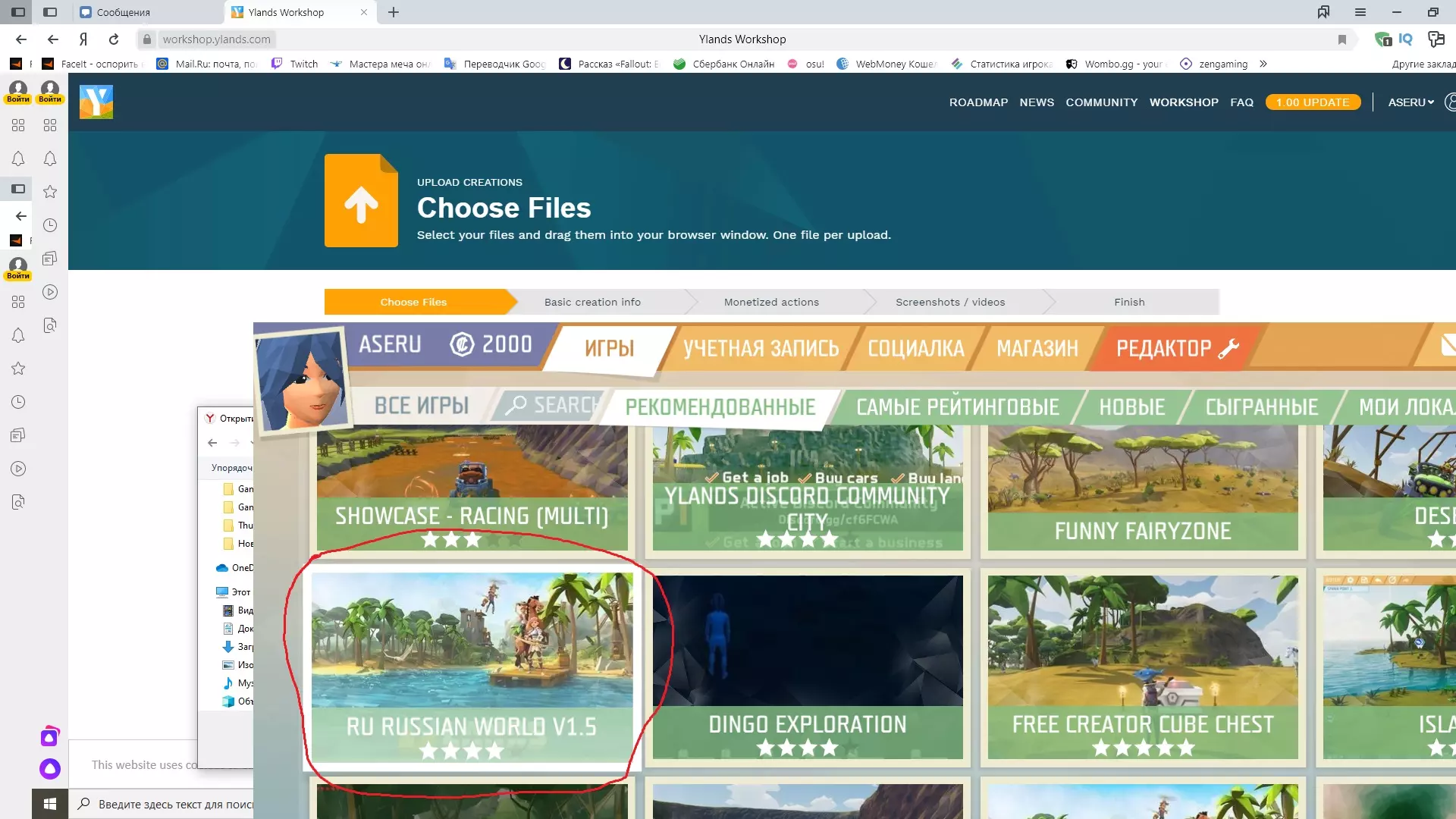Screen dimensions: 1456x819
Task: Click the purple Alice assistant icon
Action: click(x=50, y=769)
